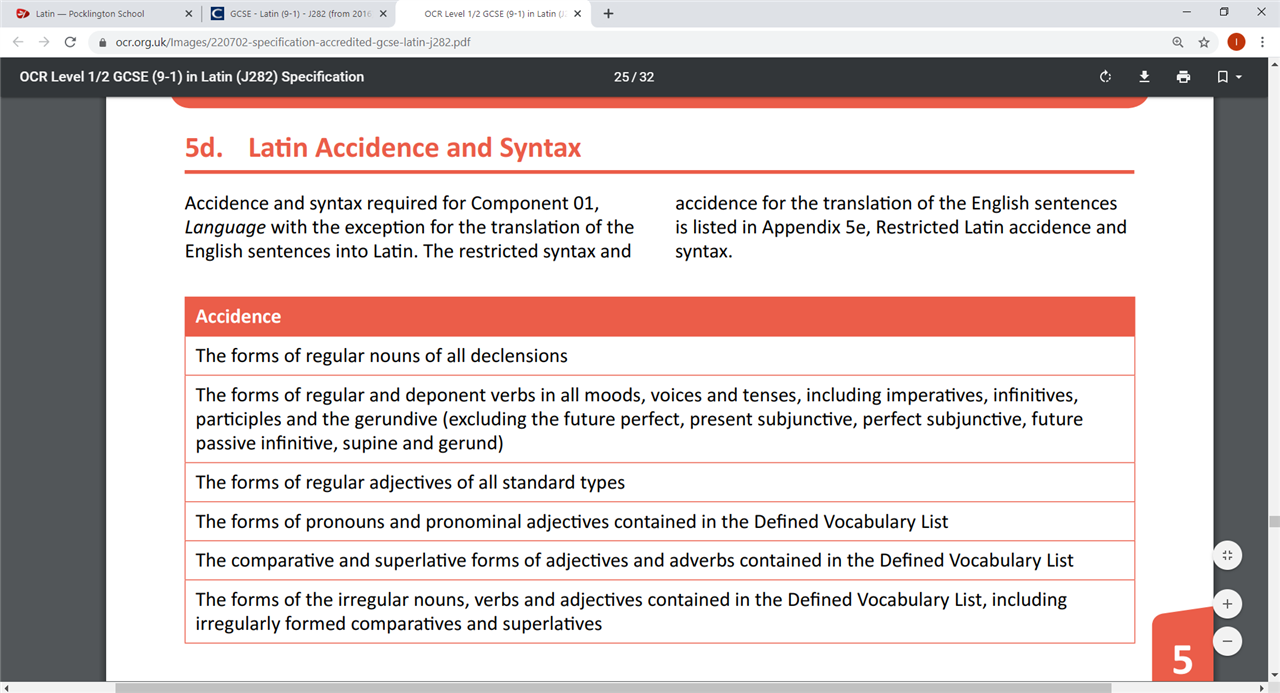Viewport: 1280px width, 693px height.
Task: Click the heading '5d. Latin Accidence and Syntax'
Action: [383, 148]
